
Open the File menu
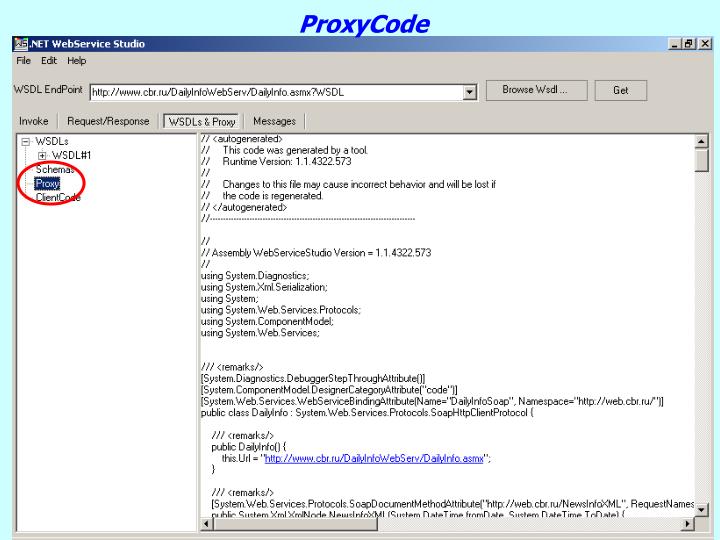[23, 61]
